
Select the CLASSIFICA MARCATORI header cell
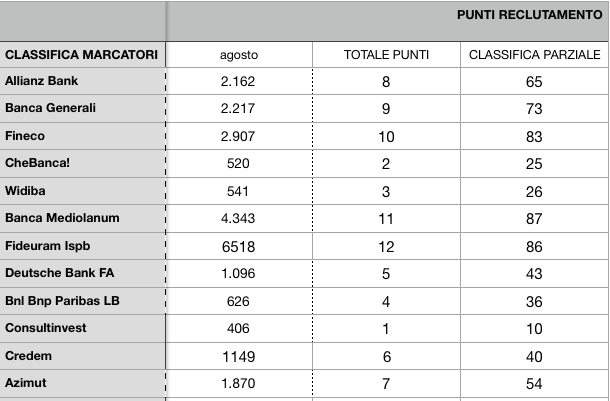click(x=82, y=54)
